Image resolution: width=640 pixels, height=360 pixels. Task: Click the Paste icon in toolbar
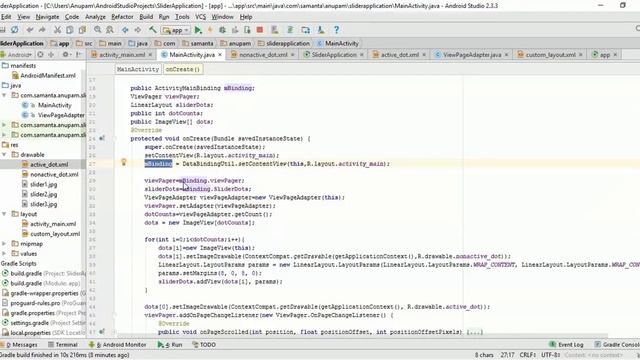pos(82,30)
